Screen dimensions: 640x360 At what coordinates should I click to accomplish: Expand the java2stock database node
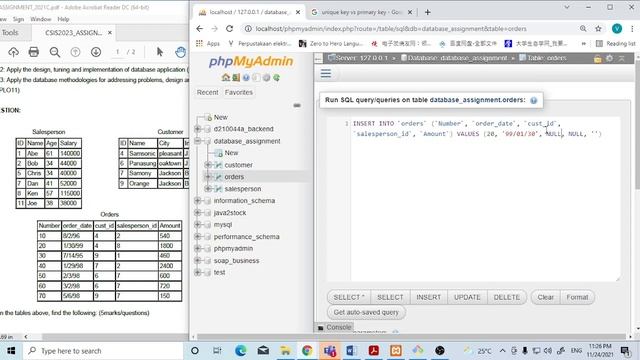[x=198, y=213]
